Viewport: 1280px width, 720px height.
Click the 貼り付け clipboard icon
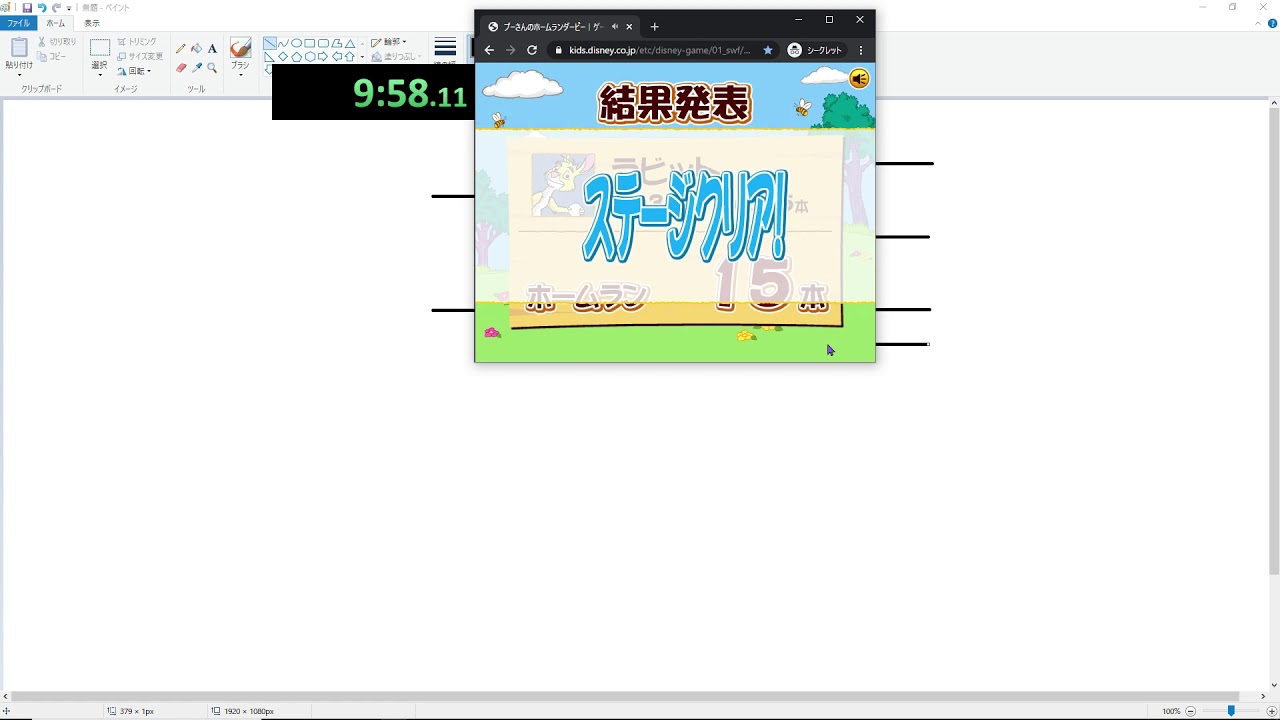coord(19,47)
